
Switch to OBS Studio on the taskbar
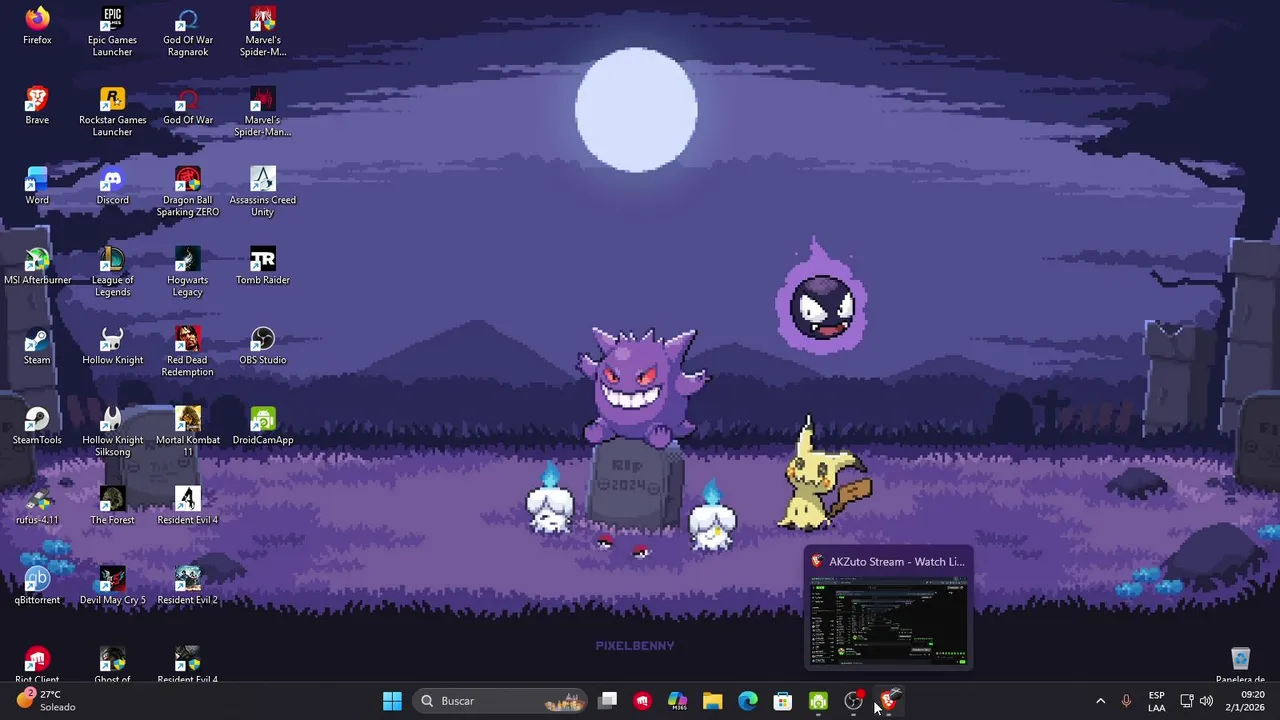(853, 701)
